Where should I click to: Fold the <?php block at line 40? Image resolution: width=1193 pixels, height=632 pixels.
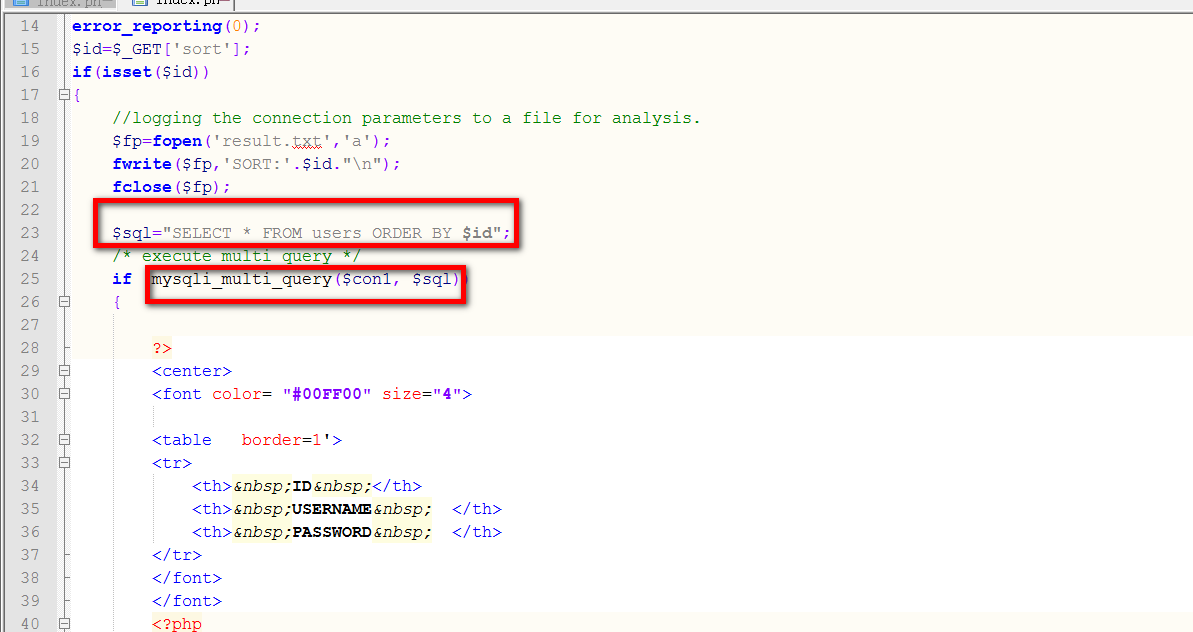(x=64, y=624)
